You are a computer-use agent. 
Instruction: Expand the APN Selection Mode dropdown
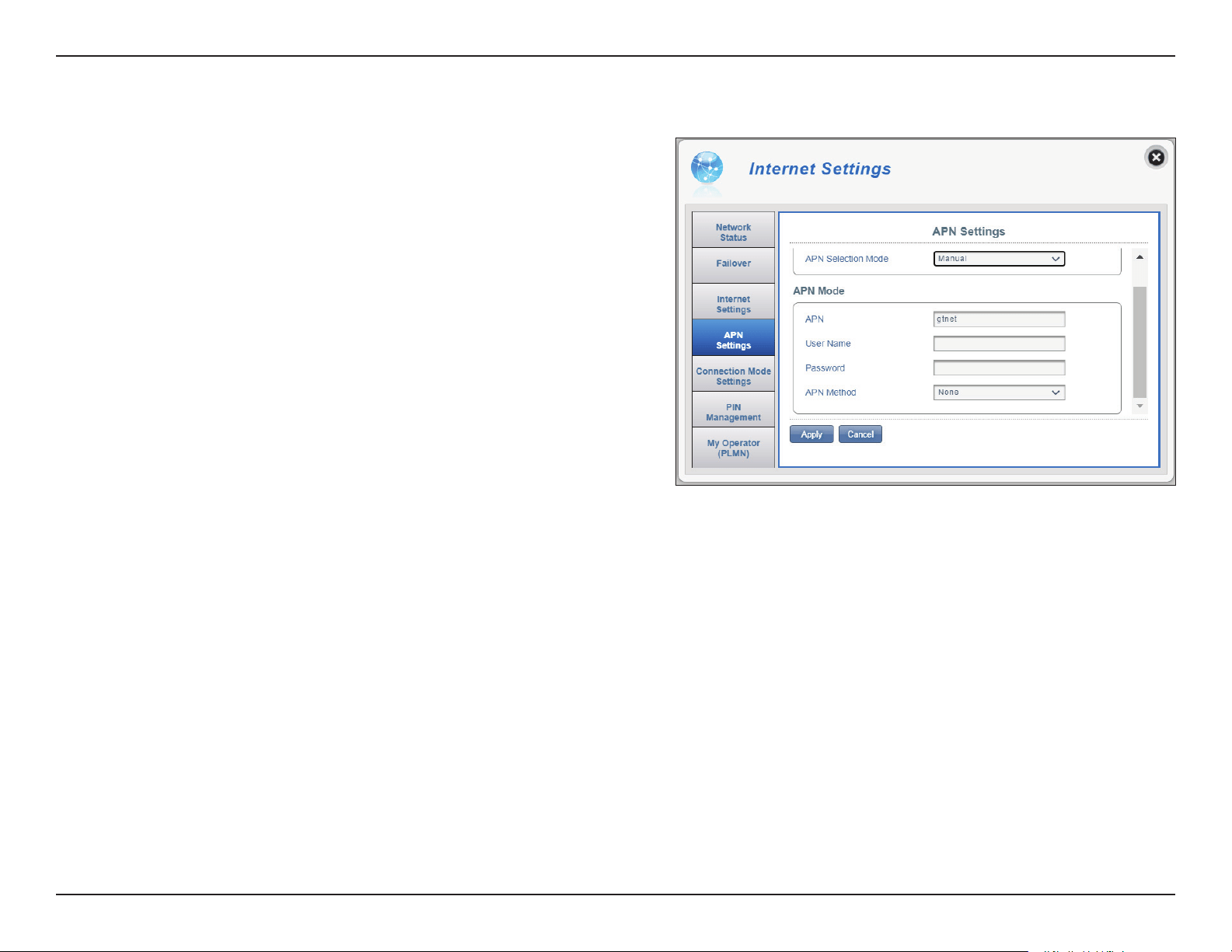click(x=999, y=259)
